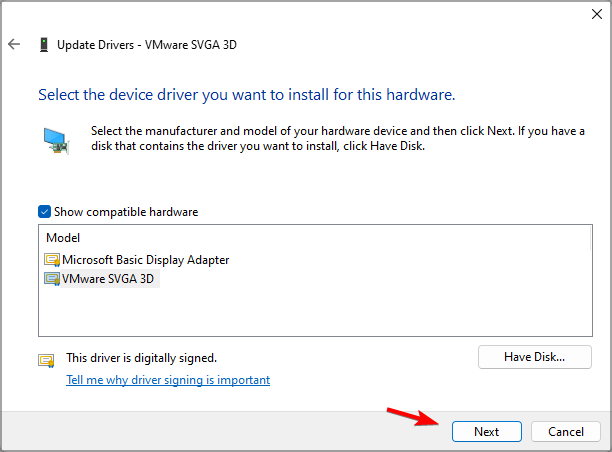Uncheck the Show compatible hardware checkbox
Screen dimensions: 612x452
tap(44, 212)
